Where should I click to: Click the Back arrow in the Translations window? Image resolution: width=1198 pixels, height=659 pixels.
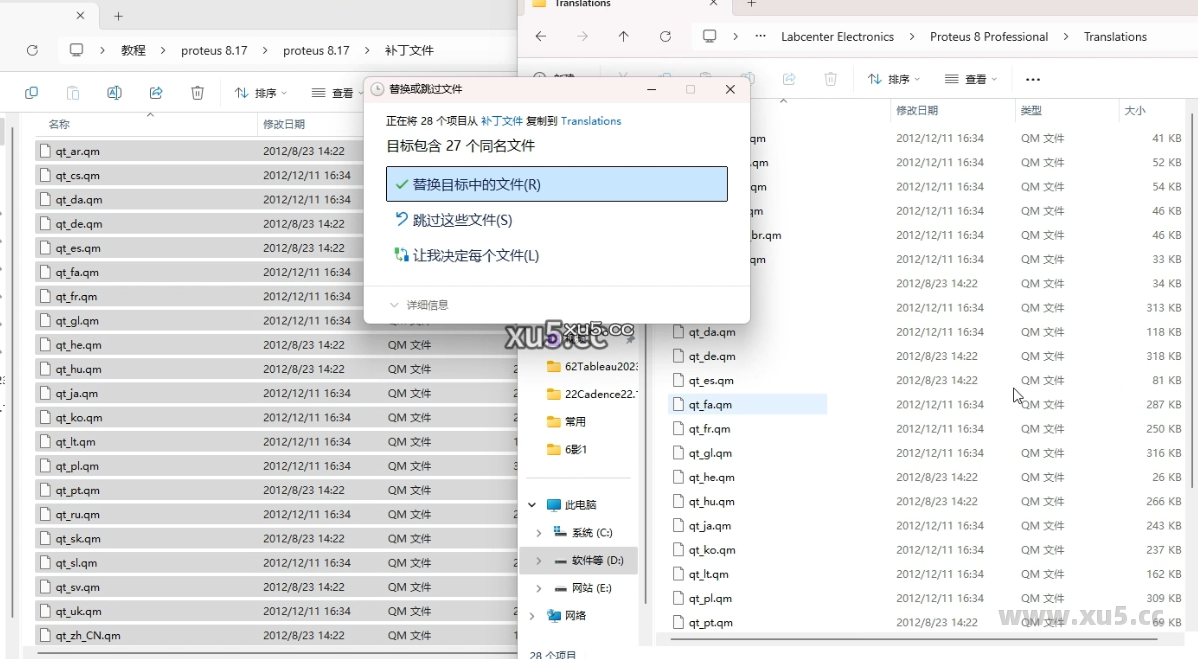click(541, 36)
